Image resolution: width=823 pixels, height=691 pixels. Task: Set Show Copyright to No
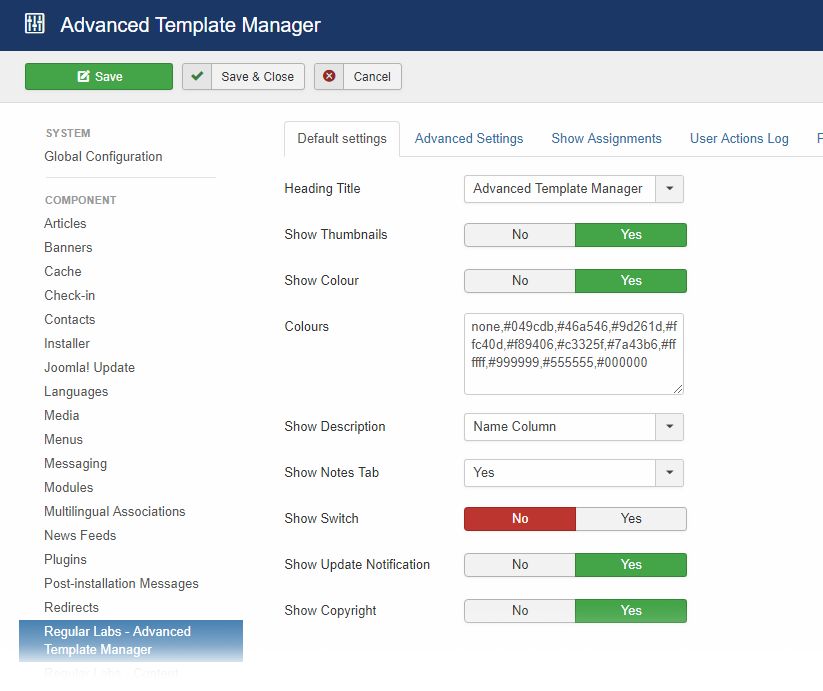click(x=520, y=611)
